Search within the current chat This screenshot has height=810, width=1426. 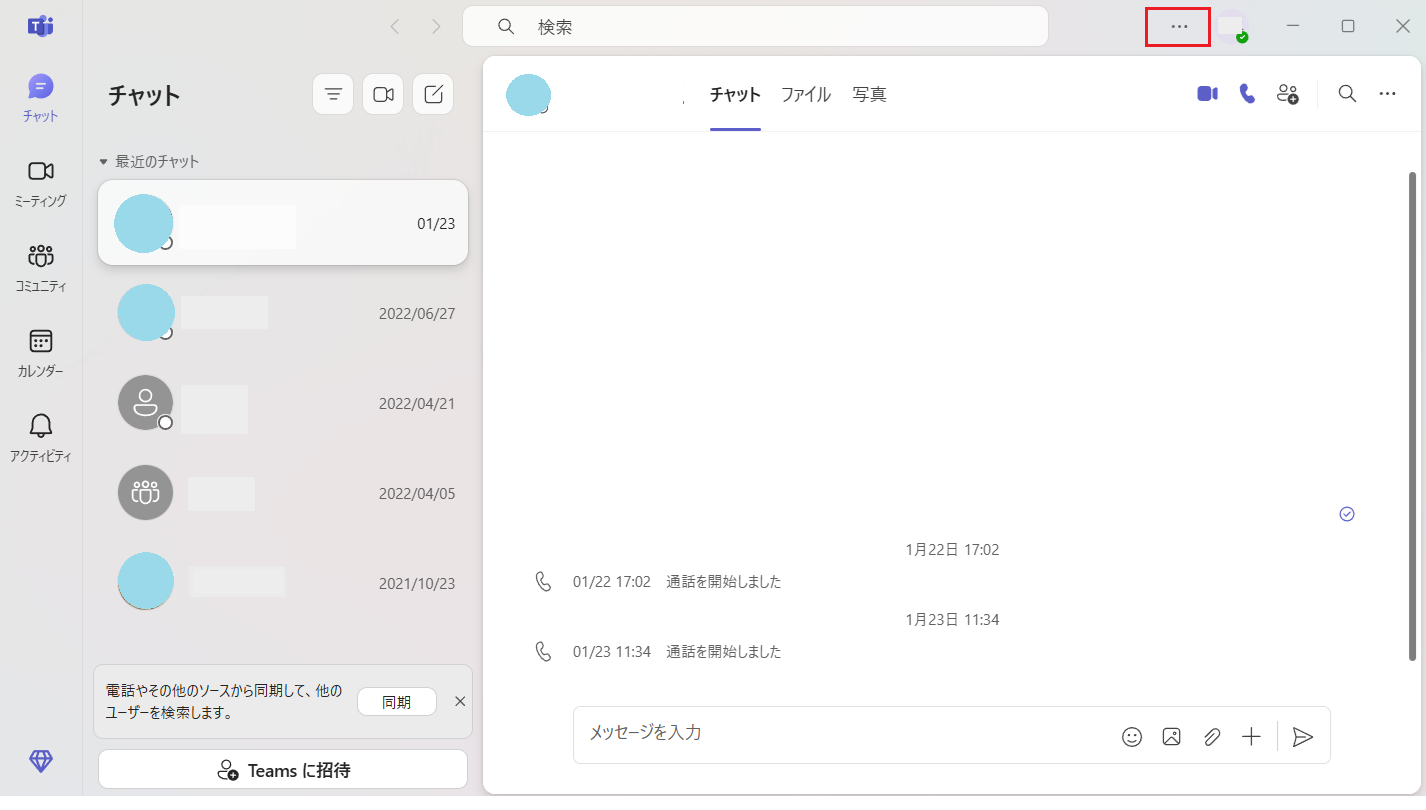tap(1347, 94)
